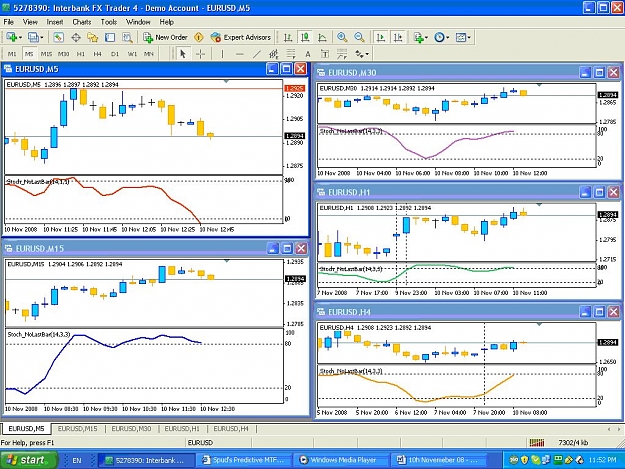The width and height of the screenshot is (625, 469).
Task: Toggle the Market Watch window icon
Action: (59, 37)
